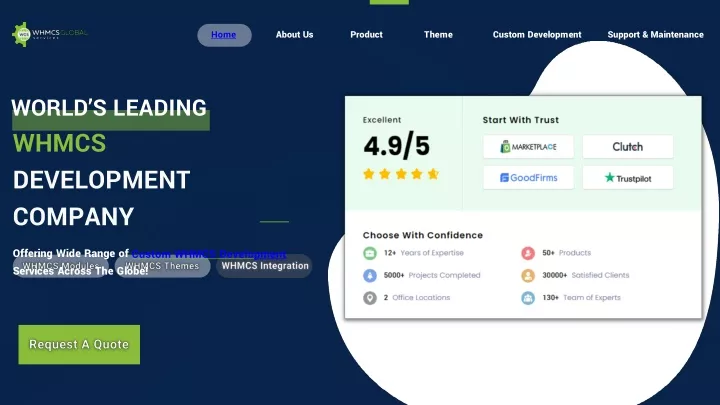Select the WHMCS Themes pill
Image resolution: width=720 pixels, height=405 pixels.
[162, 266]
